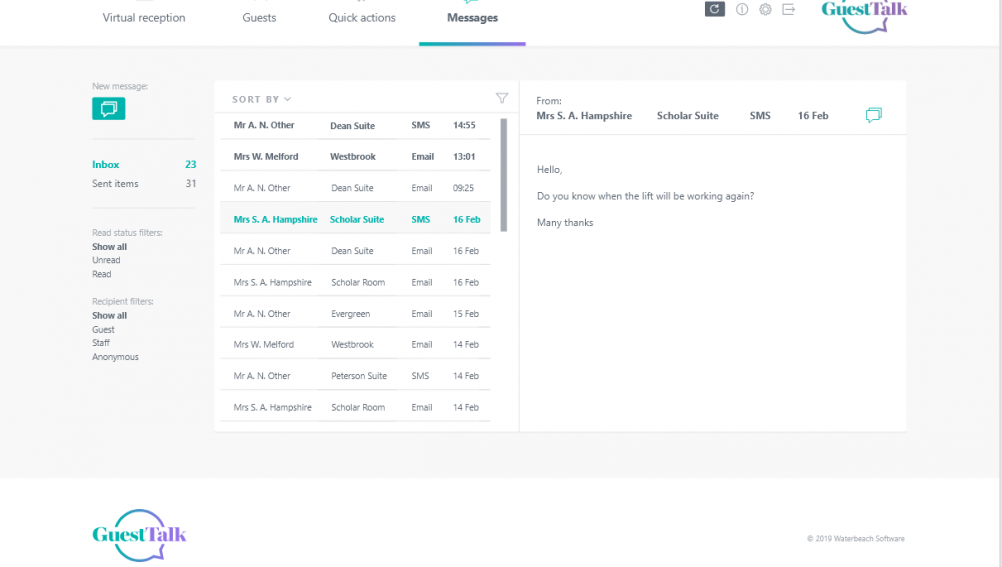Open Sent items folder

(115, 184)
